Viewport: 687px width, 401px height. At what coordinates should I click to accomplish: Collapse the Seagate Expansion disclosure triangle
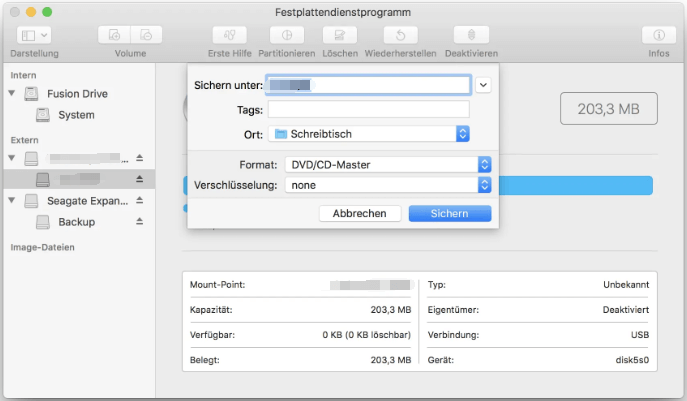[12, 200]
